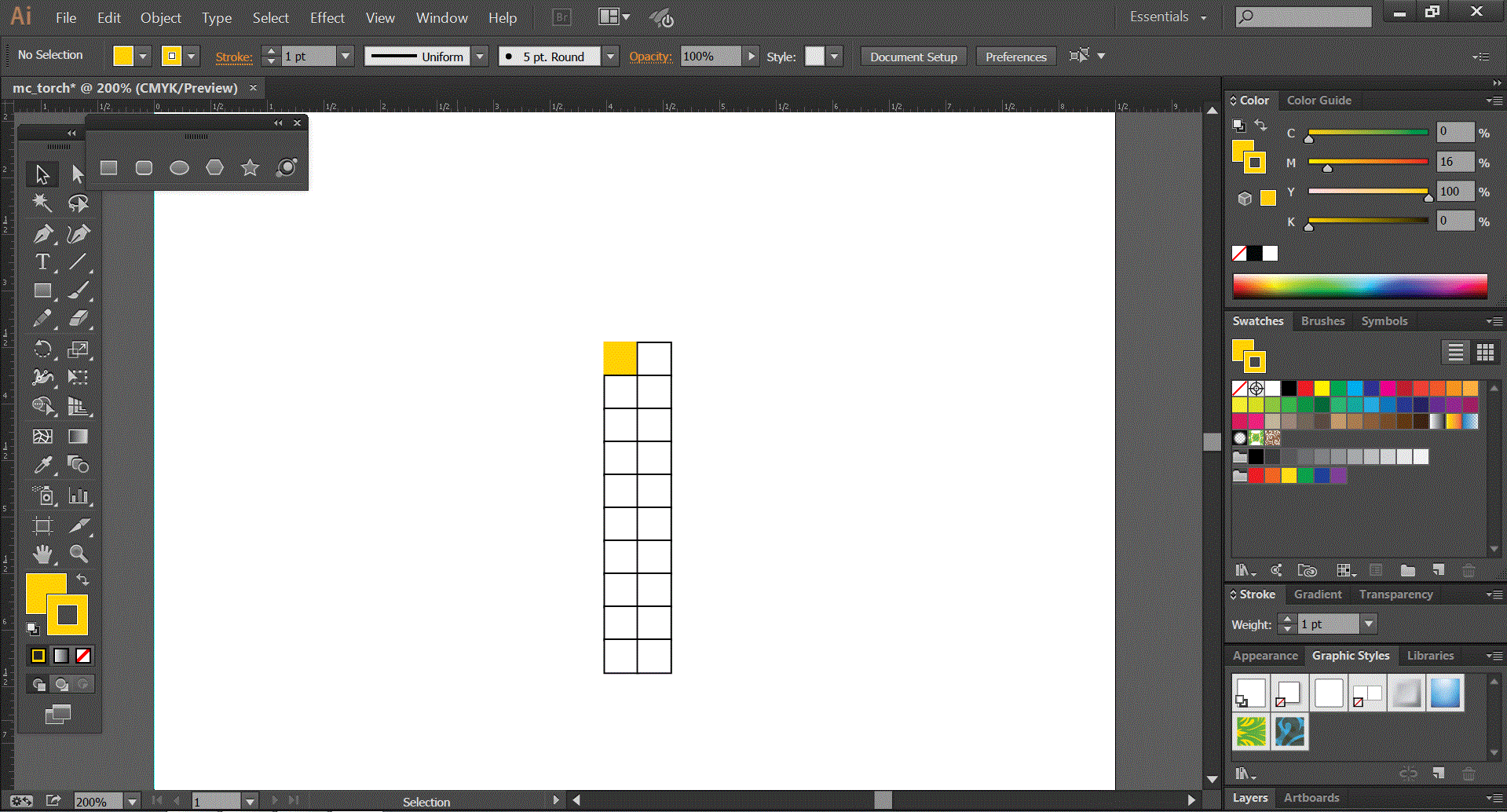Image resolution: width=1507 pixels, height=812 pixels.
Task: Select the Rotate tool
Action: click(42, 349)
